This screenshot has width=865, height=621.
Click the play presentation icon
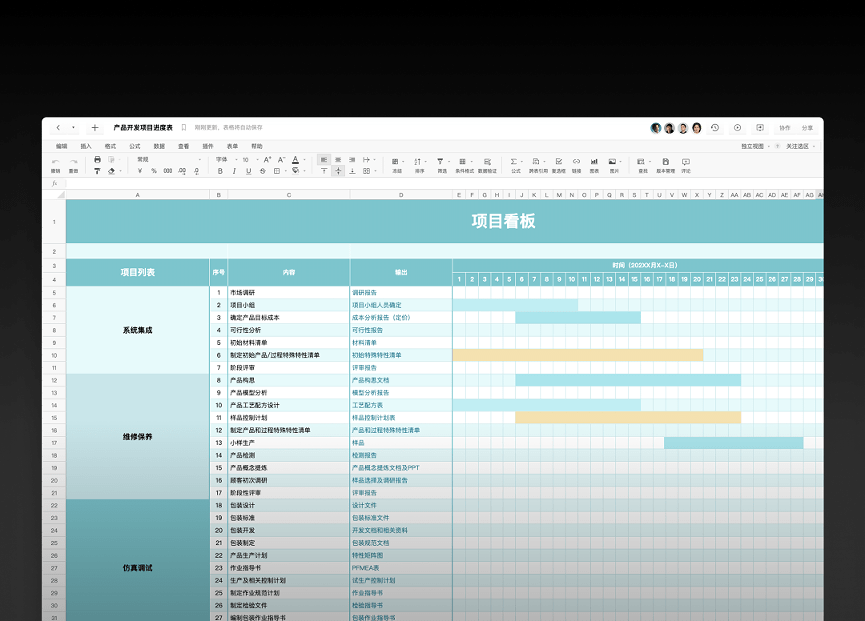(x=738, y=127)
